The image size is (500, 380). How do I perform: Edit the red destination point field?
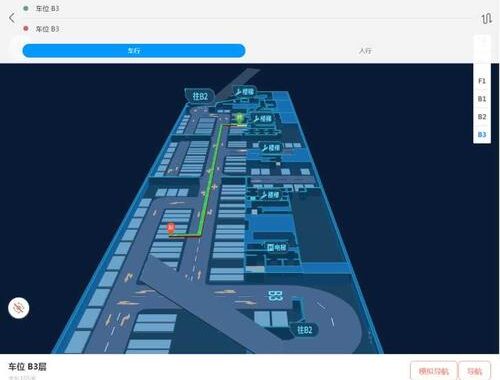point(247,29)
